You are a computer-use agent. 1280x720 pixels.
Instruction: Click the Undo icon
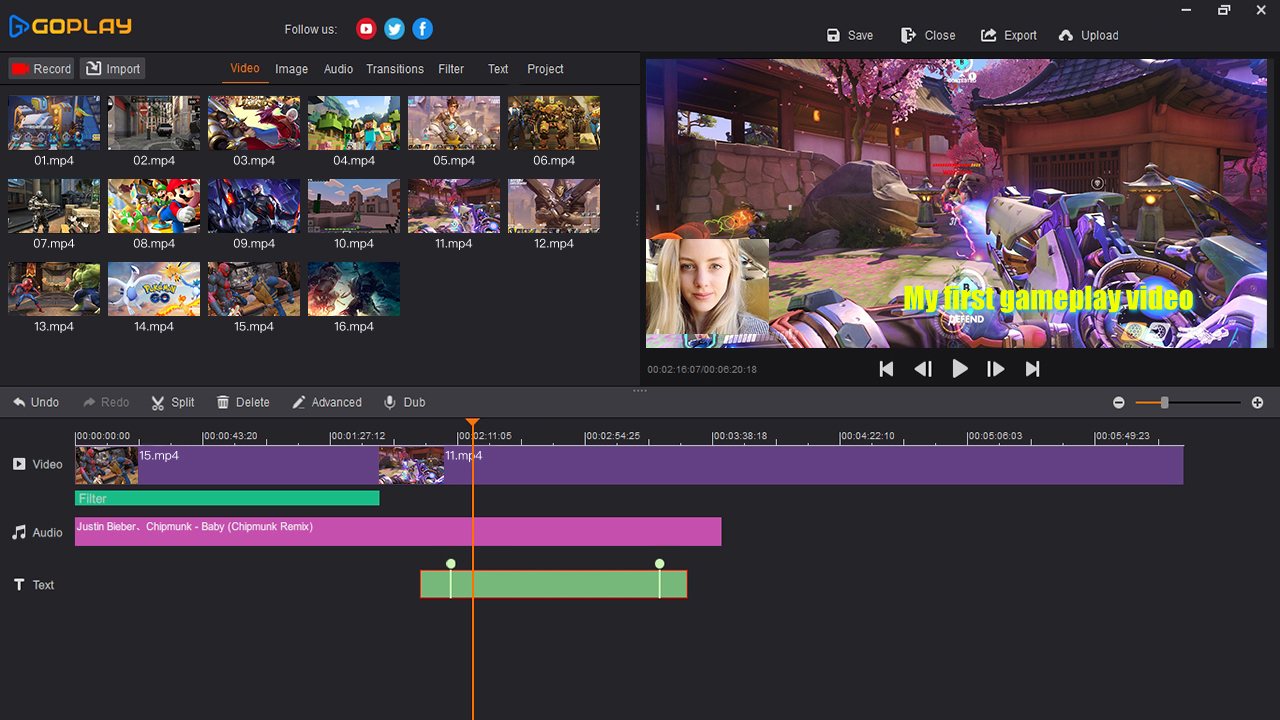37,402
